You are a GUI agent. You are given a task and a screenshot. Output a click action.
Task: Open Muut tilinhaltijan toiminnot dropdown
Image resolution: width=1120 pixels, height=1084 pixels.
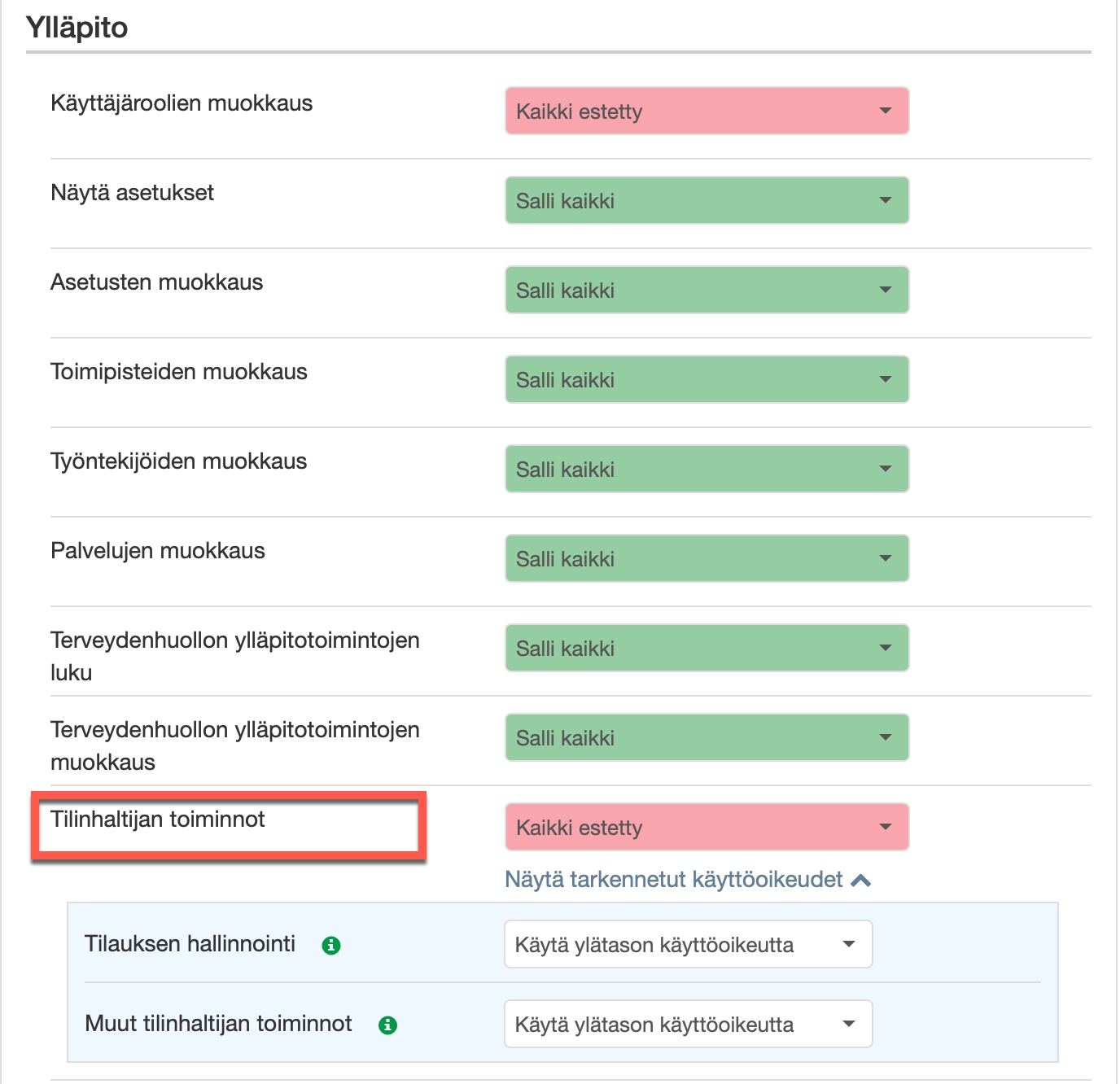(x=688, y=1024)
